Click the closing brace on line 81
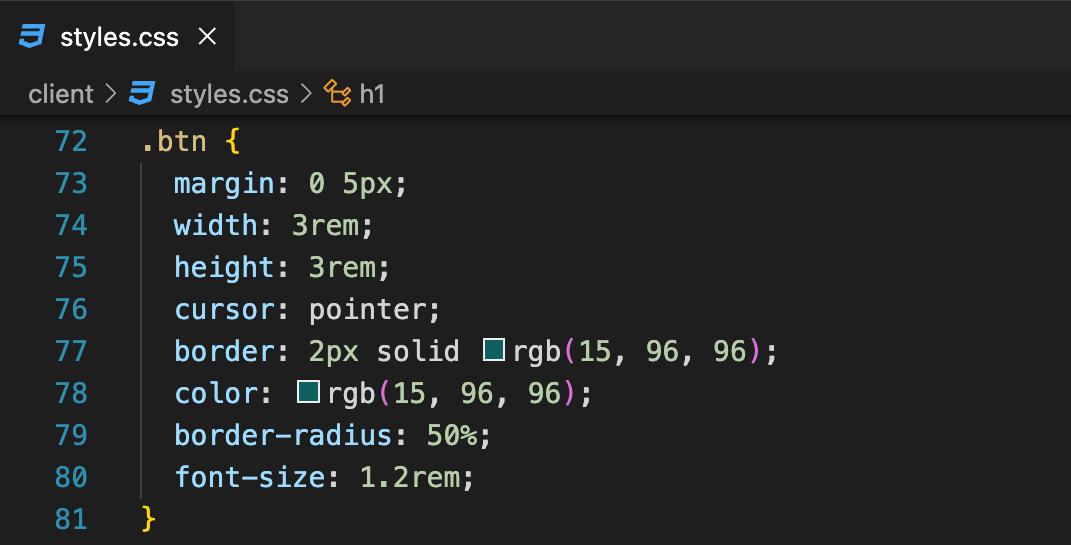Viewport: 1071px width, 545px height. tap(148, 519)
